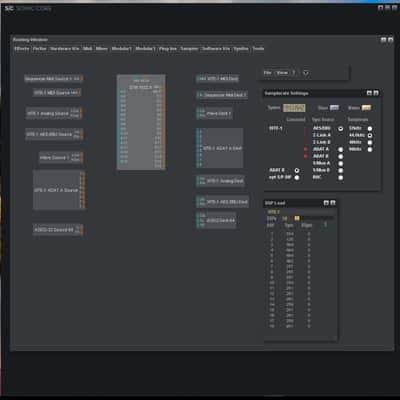Set samplerate to 32kHz
The image size is (400, 400).
click(x=370, y=128)
